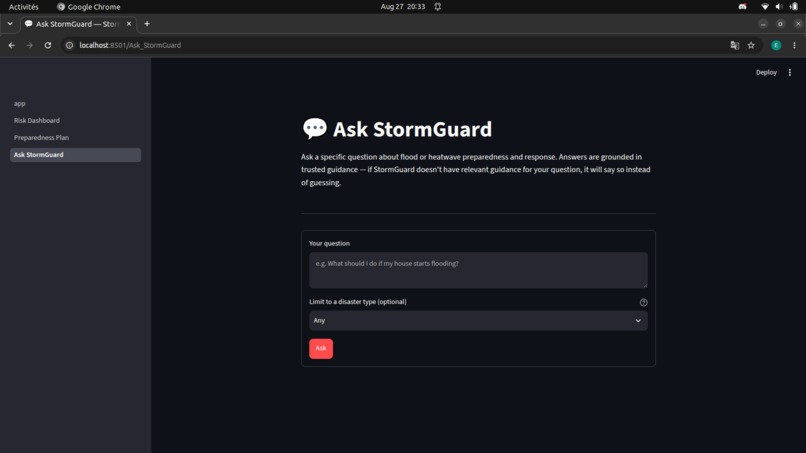Click the Deploy button
806x453 pixels.
pyautogui.click(x=766, y=73)
